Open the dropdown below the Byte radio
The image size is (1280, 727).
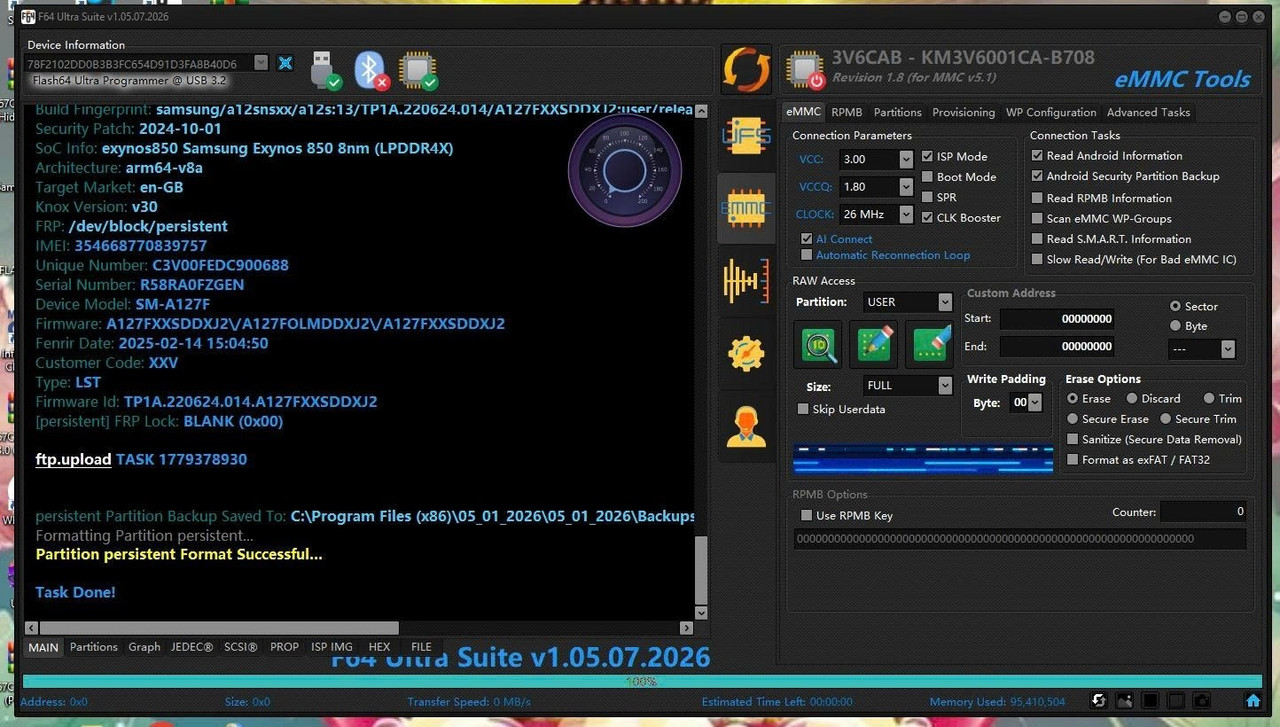[1228, 349]
